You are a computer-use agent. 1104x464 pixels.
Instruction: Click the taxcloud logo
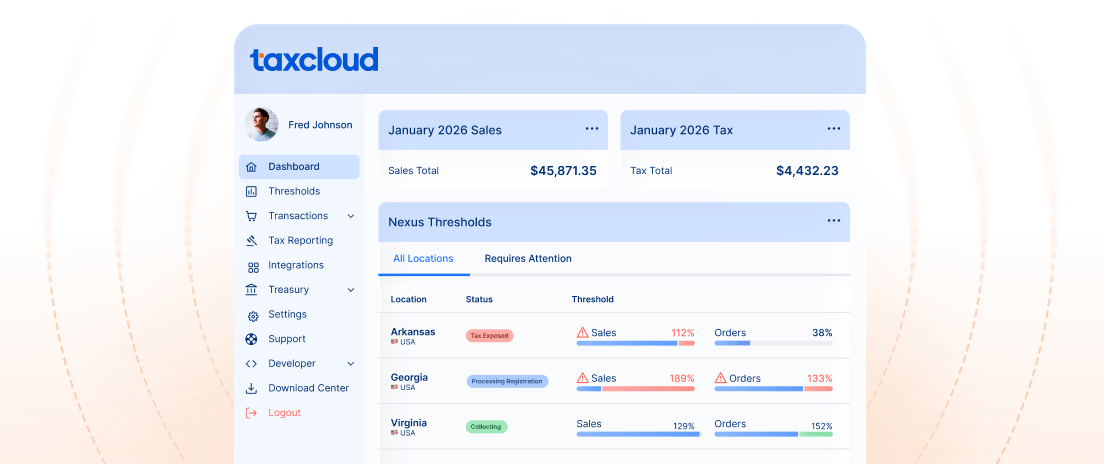(314, 60)
